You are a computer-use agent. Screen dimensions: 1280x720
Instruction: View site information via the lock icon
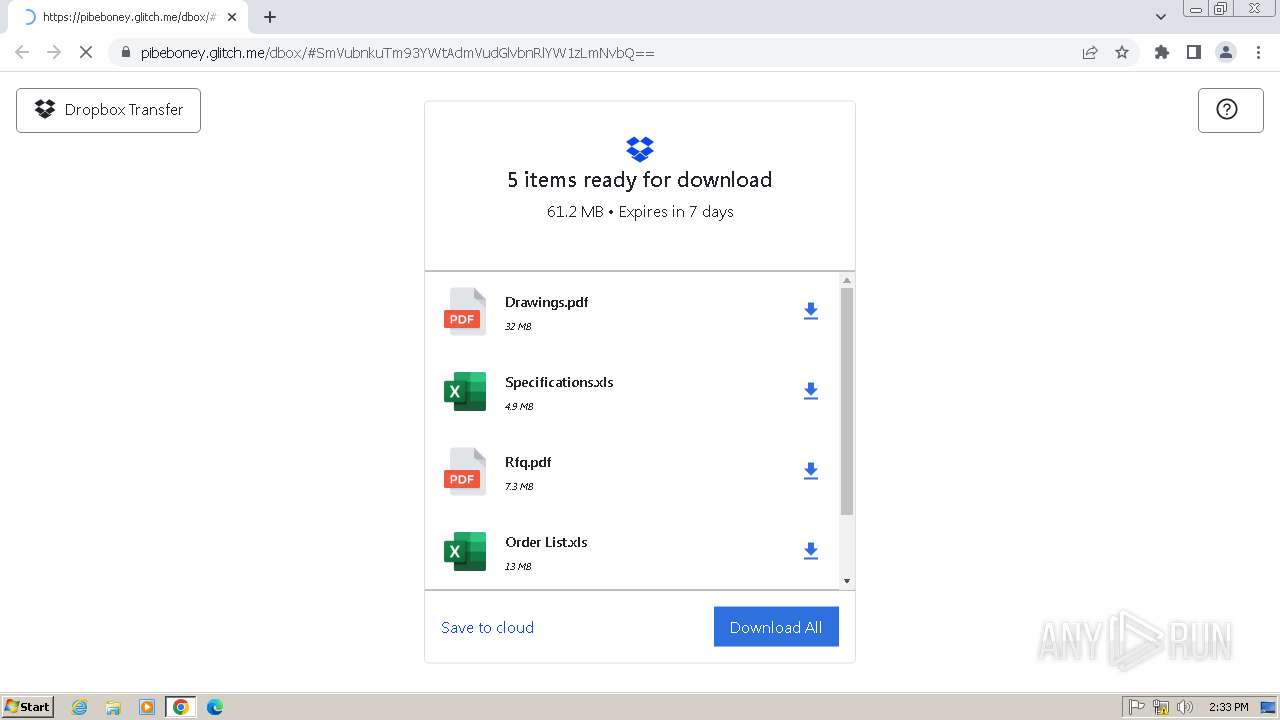(125, 52)
